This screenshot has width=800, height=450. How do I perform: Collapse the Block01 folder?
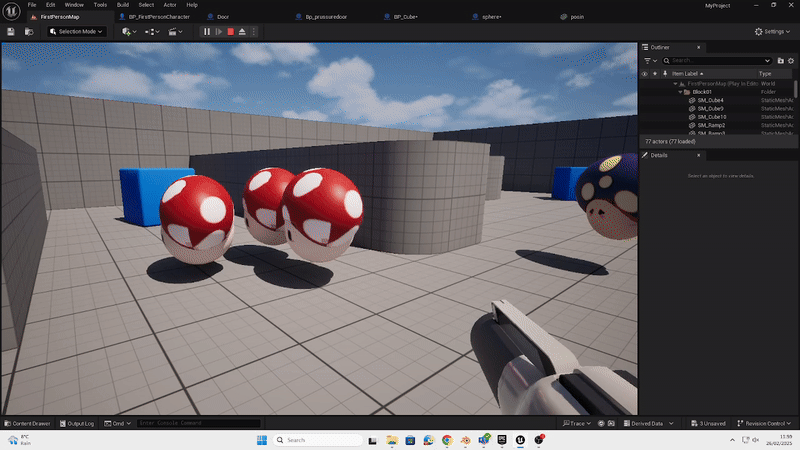click(x=680, y=92)
